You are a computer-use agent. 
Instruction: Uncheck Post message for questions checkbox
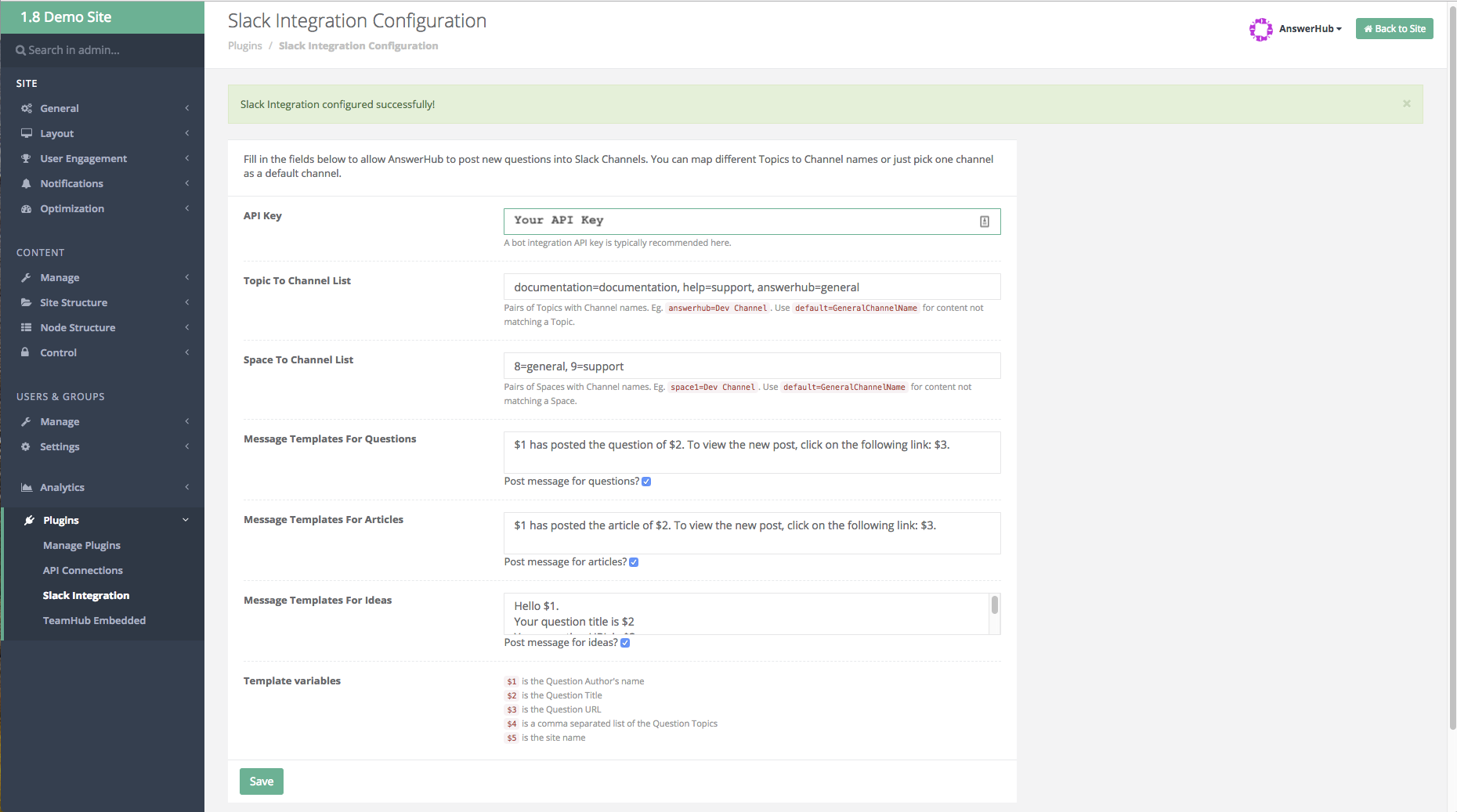click(x=646, y=482)
